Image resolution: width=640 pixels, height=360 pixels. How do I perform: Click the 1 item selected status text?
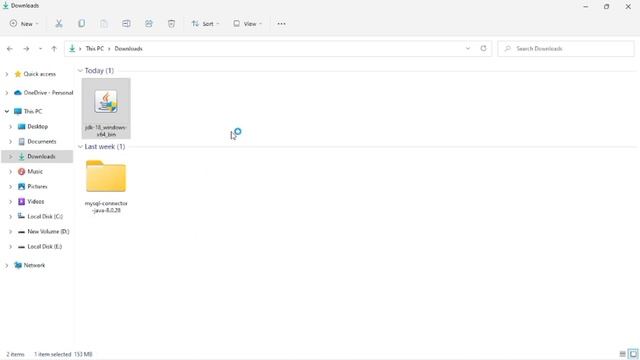click(53, 354)
